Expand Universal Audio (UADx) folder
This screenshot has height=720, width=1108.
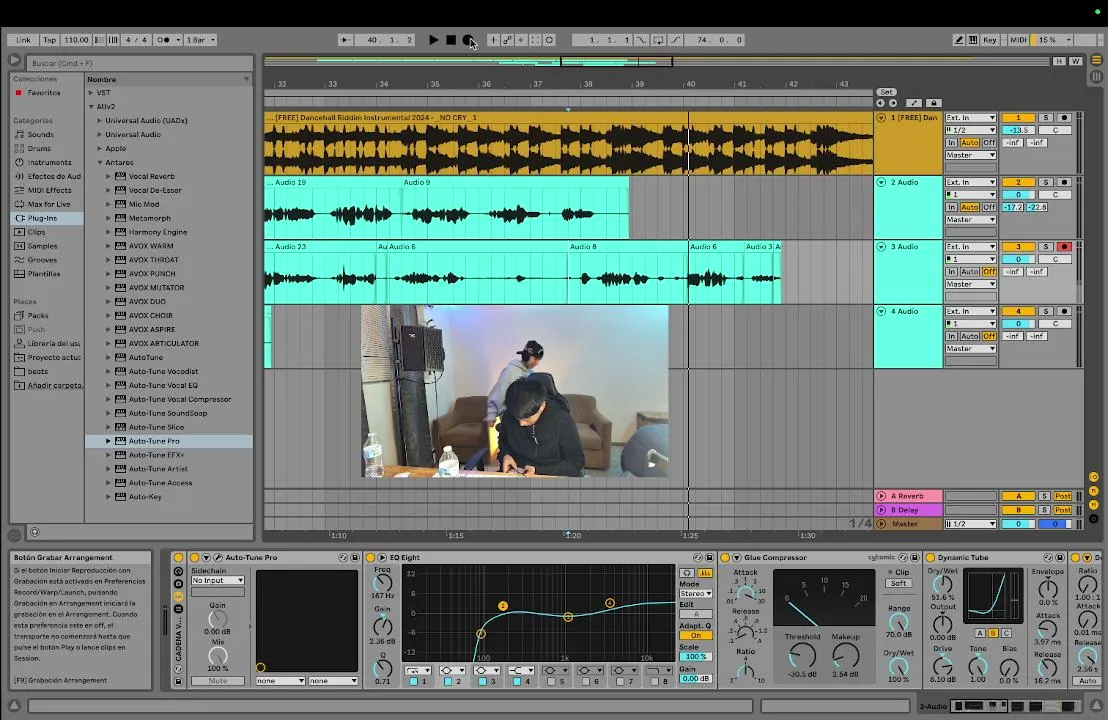(x=100, y=121)
